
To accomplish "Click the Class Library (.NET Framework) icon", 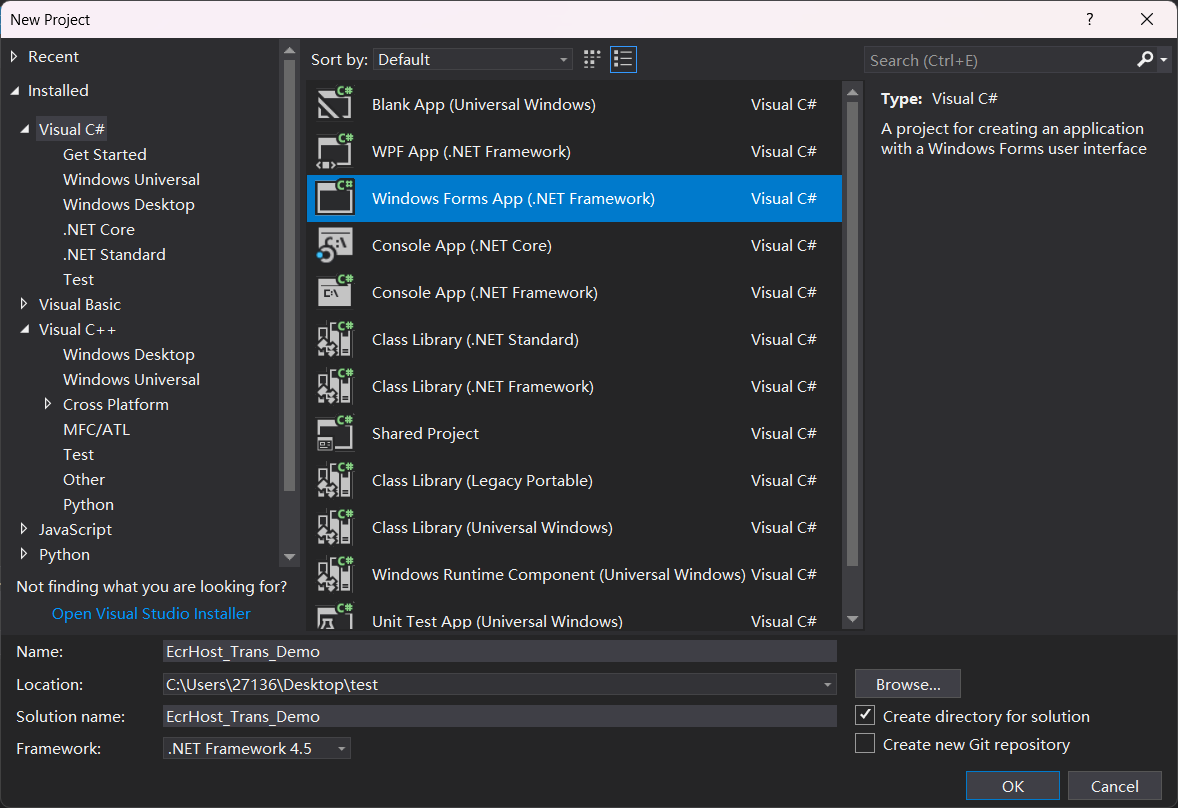I will click(335, 386).
